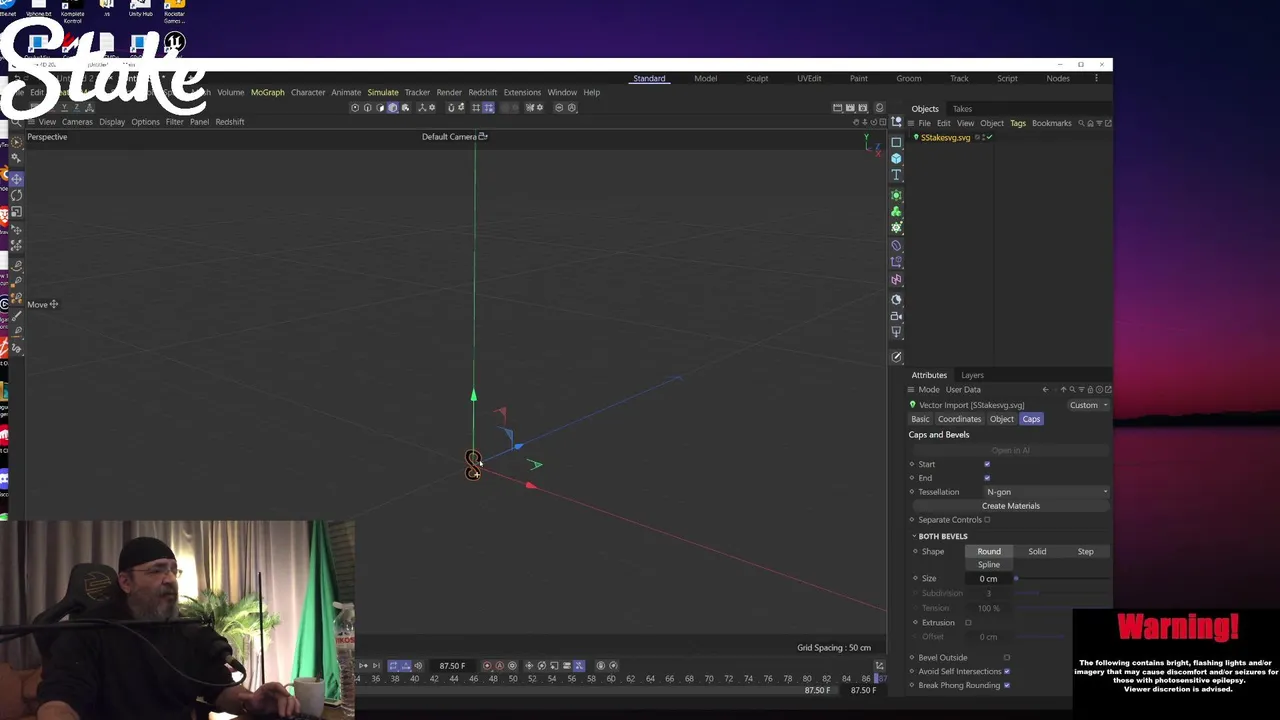Screen dimensions: 1280x720
Task: Toggle the green enable checkmark of SStakesvg.svg
Action: click(989, 137)
